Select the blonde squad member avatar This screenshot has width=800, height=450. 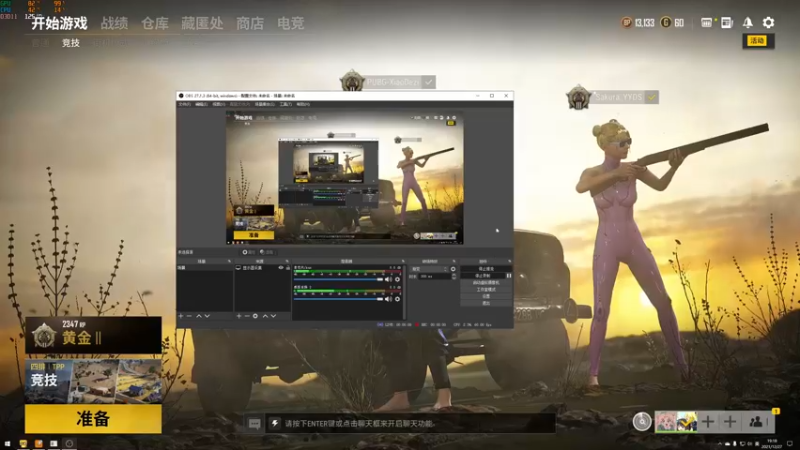[687, 422]
